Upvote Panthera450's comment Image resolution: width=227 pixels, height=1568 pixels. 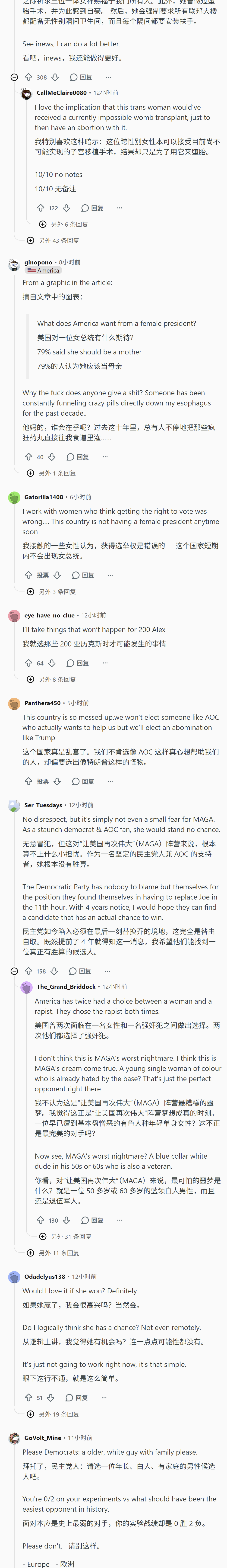pos(28,781)
